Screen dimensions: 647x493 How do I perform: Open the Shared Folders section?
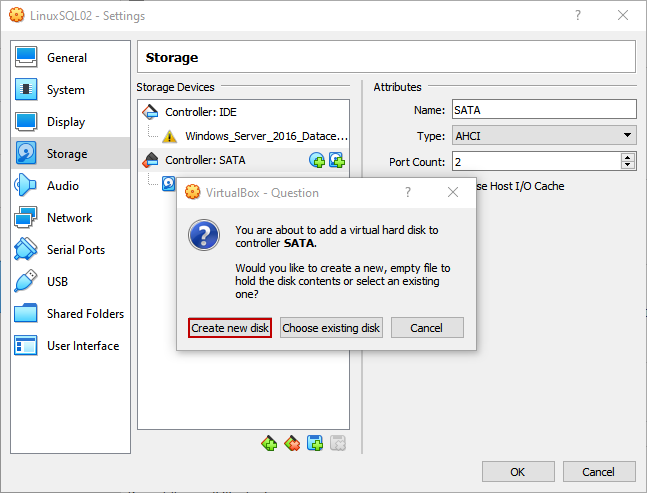click(85, 314)
